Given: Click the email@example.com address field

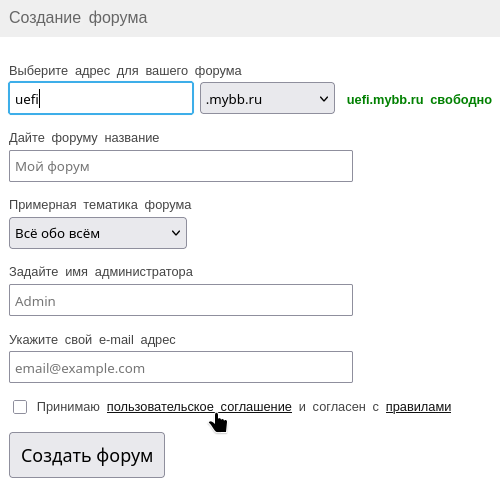Looking at the screenshot, I should tap(181, 367).
